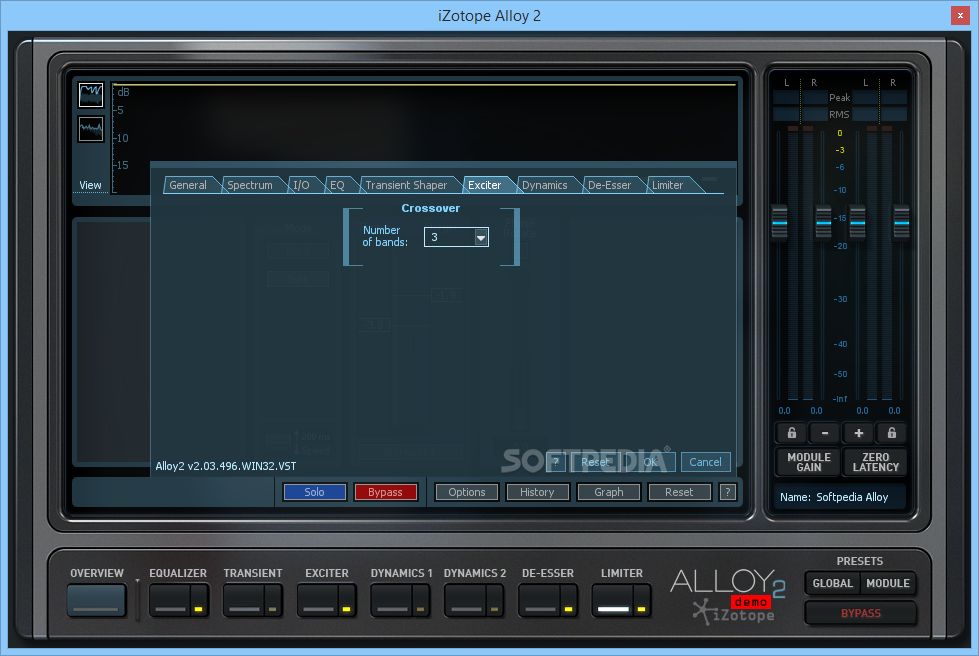The image size is (979, 656).
Task: Open the Dynamics 1 module
Action: point(391,601)
